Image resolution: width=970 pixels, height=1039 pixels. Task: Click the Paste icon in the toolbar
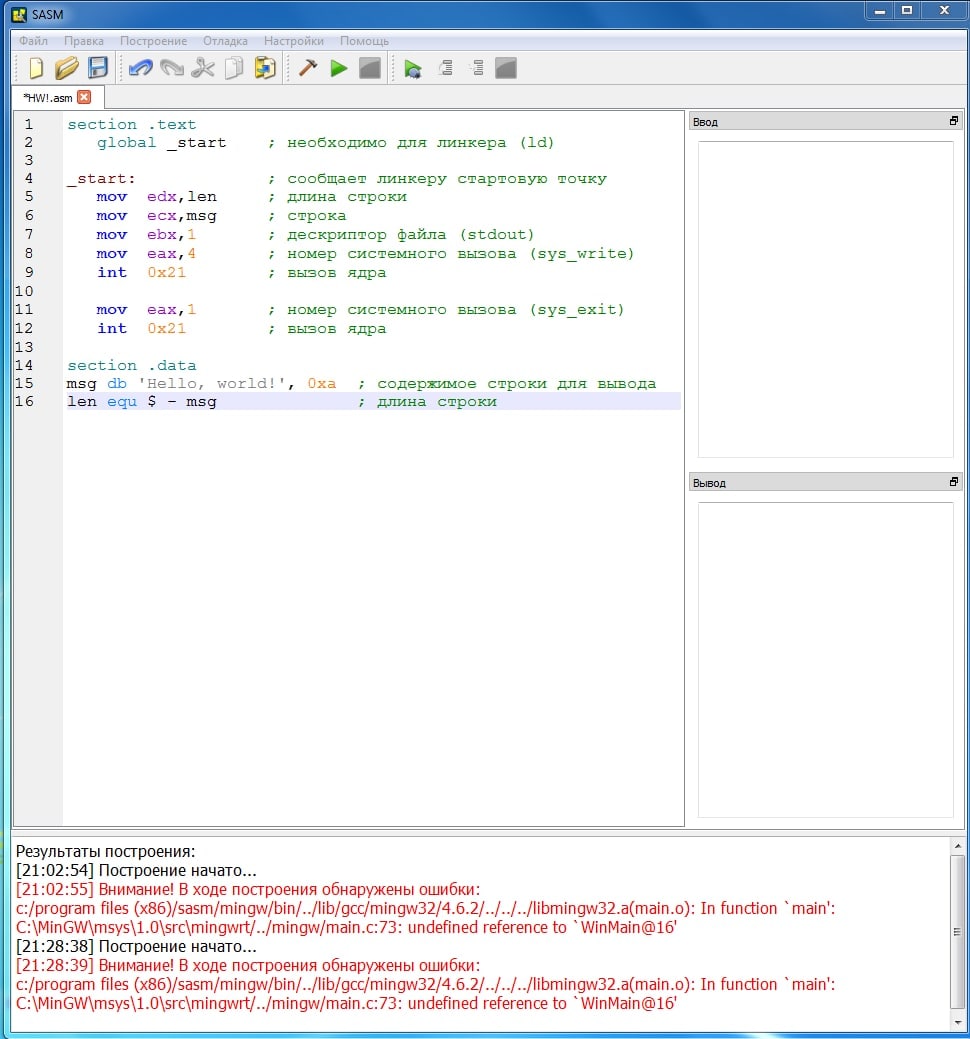(265, 68)
